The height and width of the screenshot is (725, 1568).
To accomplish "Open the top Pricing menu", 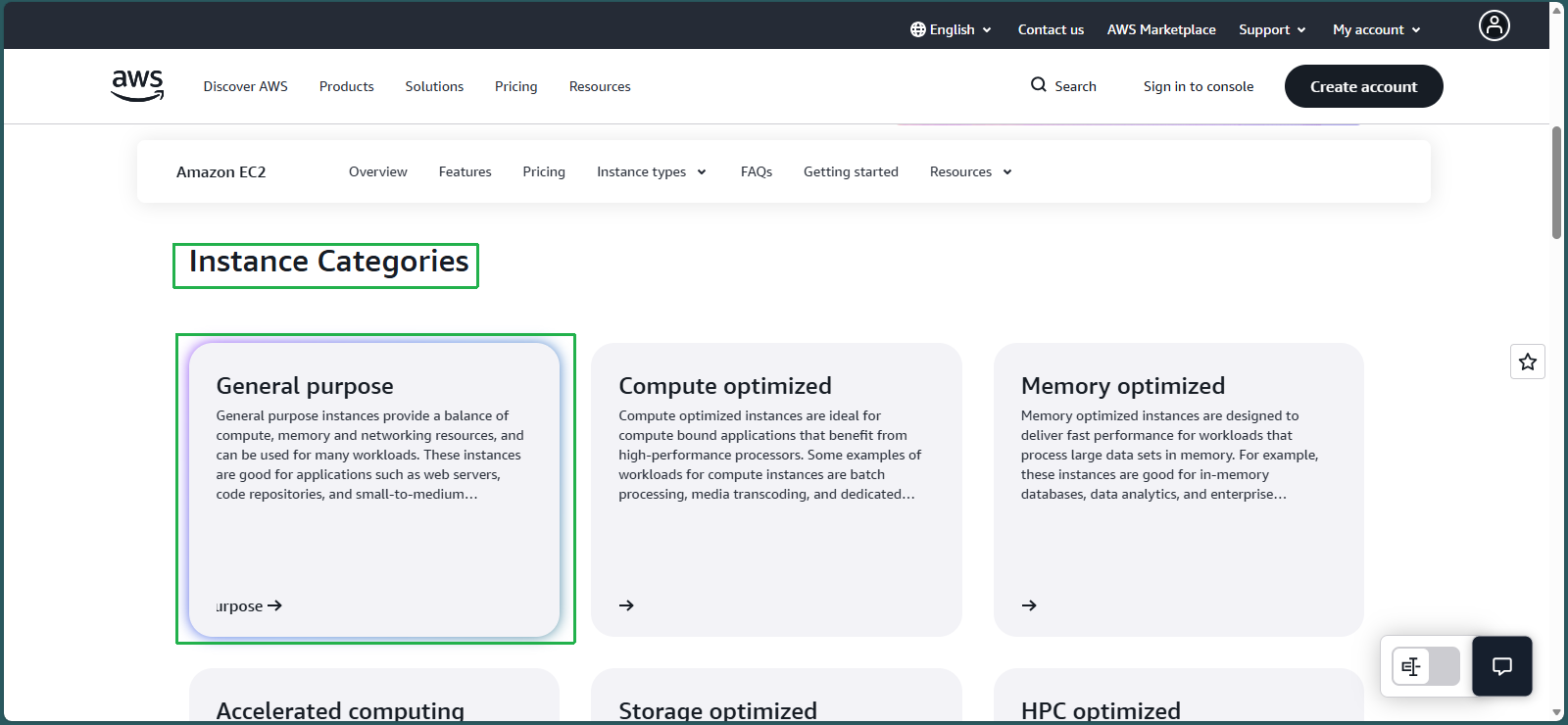I will click(515, 86).
